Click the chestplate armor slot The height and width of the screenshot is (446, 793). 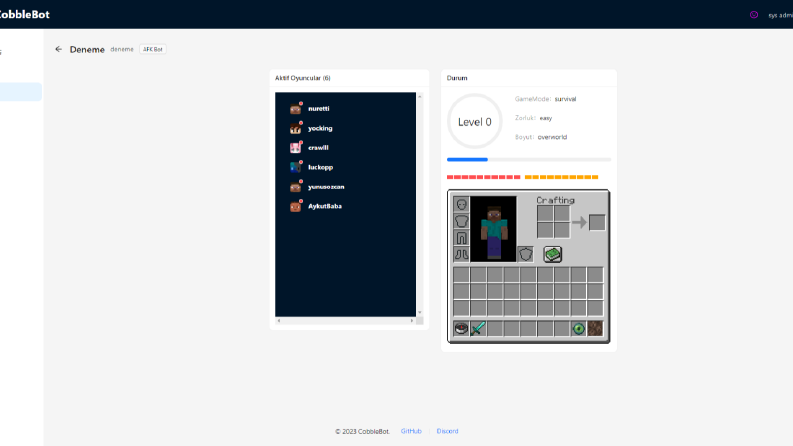pos(461,221)
